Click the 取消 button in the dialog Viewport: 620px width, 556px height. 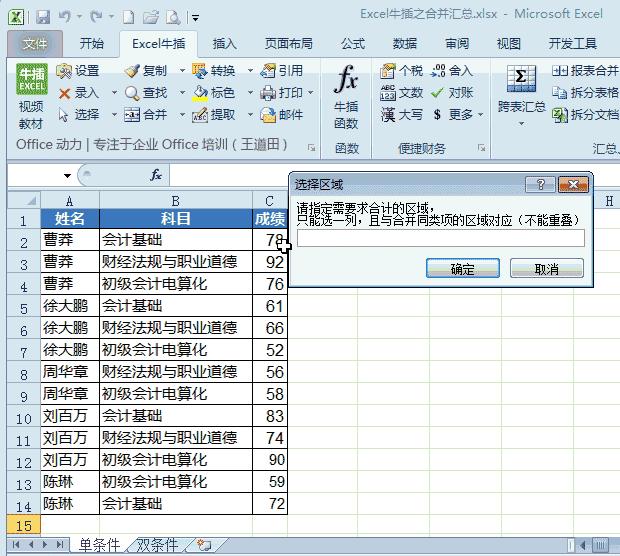546,269
